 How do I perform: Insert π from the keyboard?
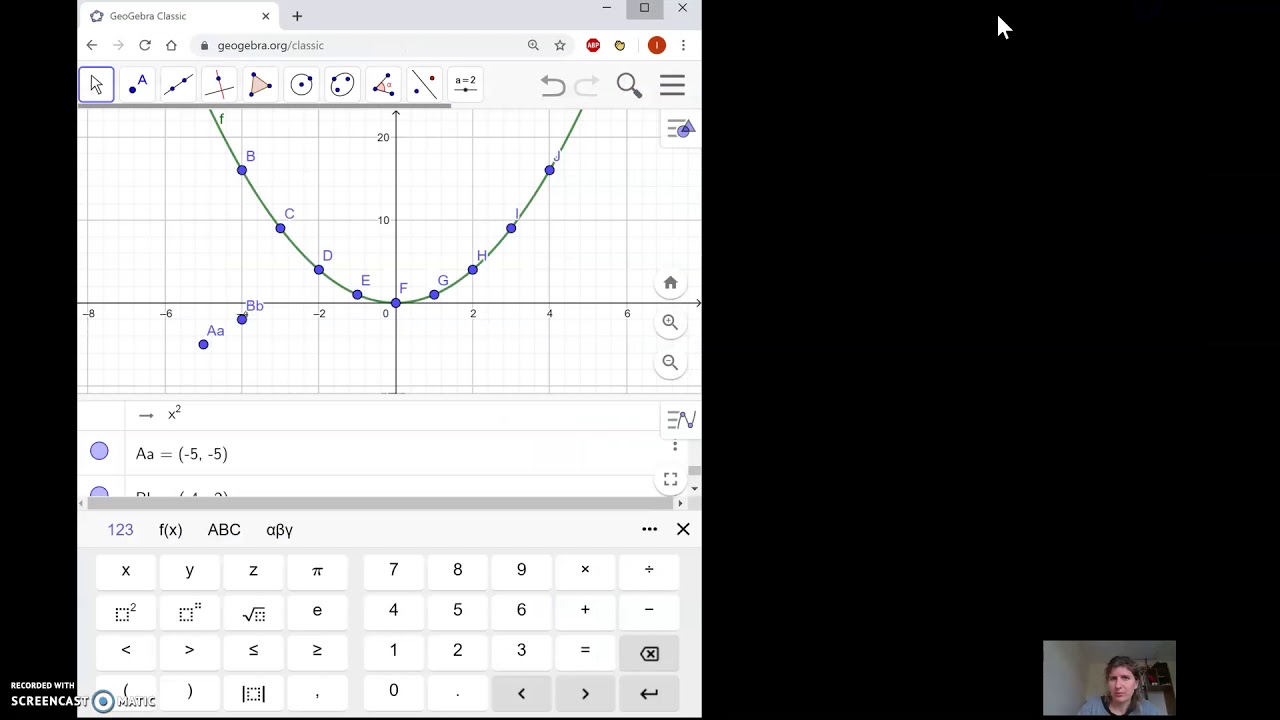pos(317,570)
